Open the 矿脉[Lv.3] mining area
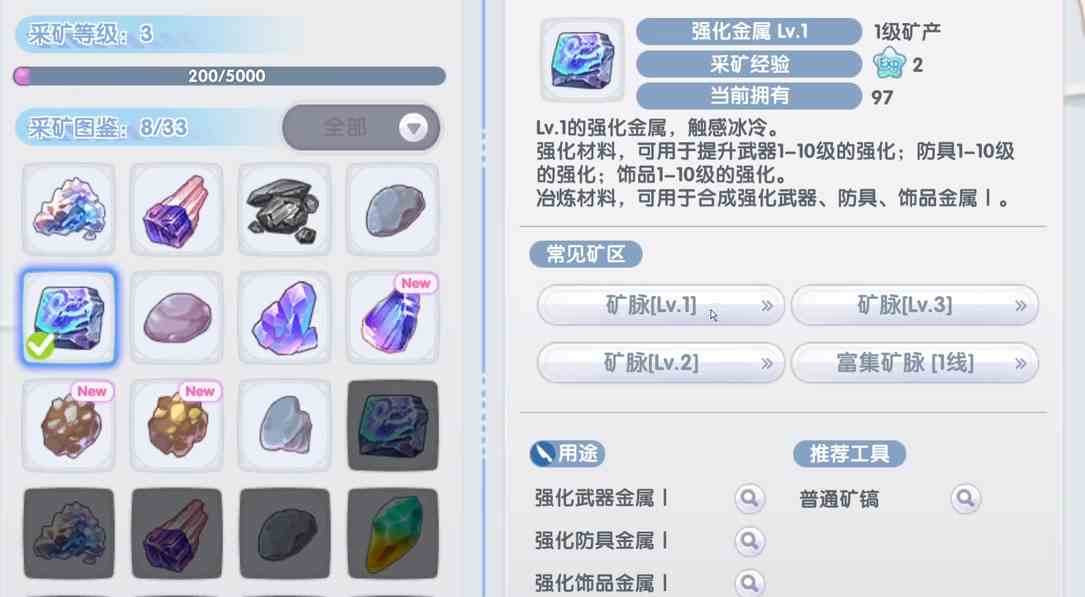 (x=915, y=305)
